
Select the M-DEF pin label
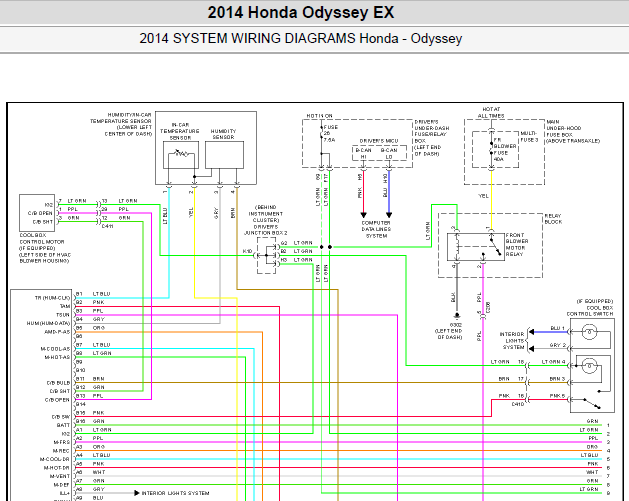click(x=61, y=485)
